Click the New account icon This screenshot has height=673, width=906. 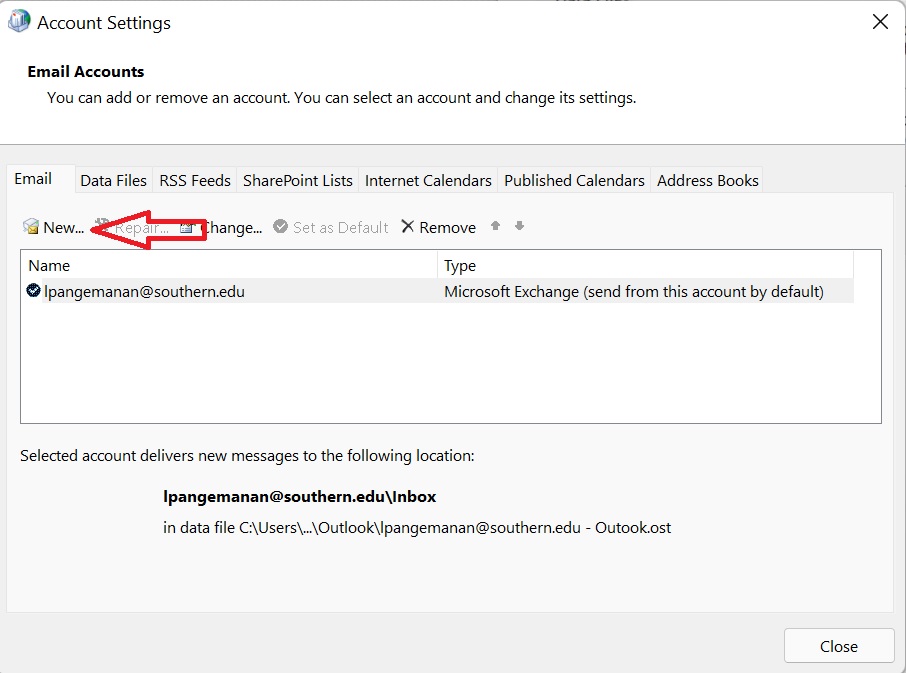pos(31,227)
